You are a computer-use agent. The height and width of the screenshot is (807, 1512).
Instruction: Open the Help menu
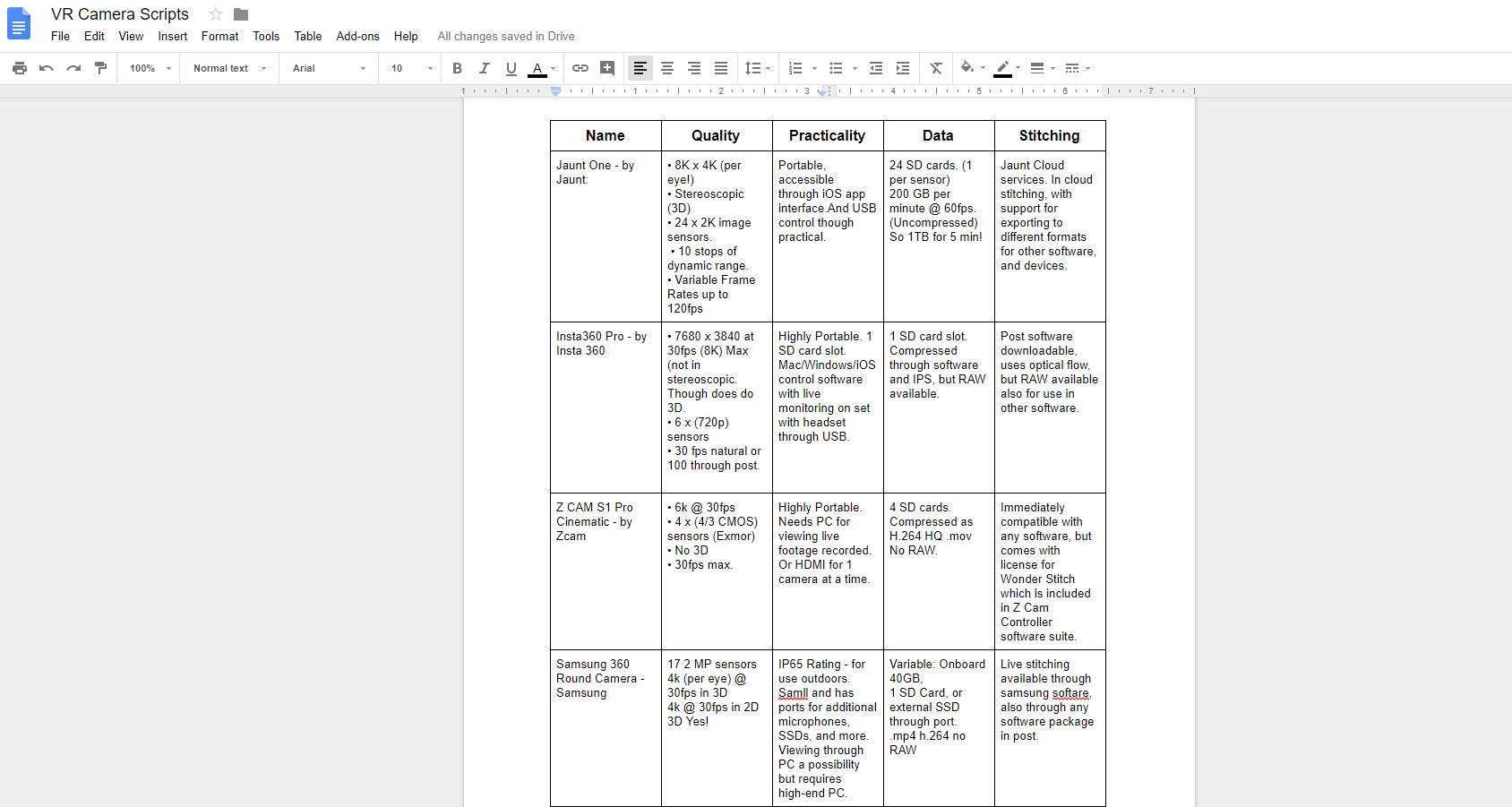pyautogui.click(x=406, y=37)
